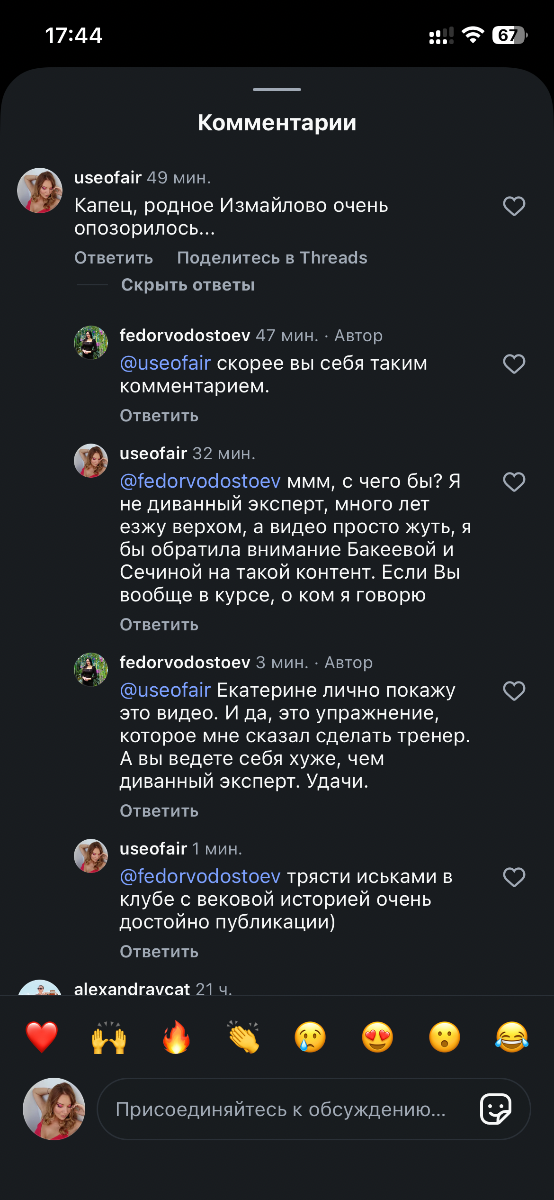This screenshot has width=554, height=1200.
Task: Open Поделитесь в Threads link
Action: [272, 257]
